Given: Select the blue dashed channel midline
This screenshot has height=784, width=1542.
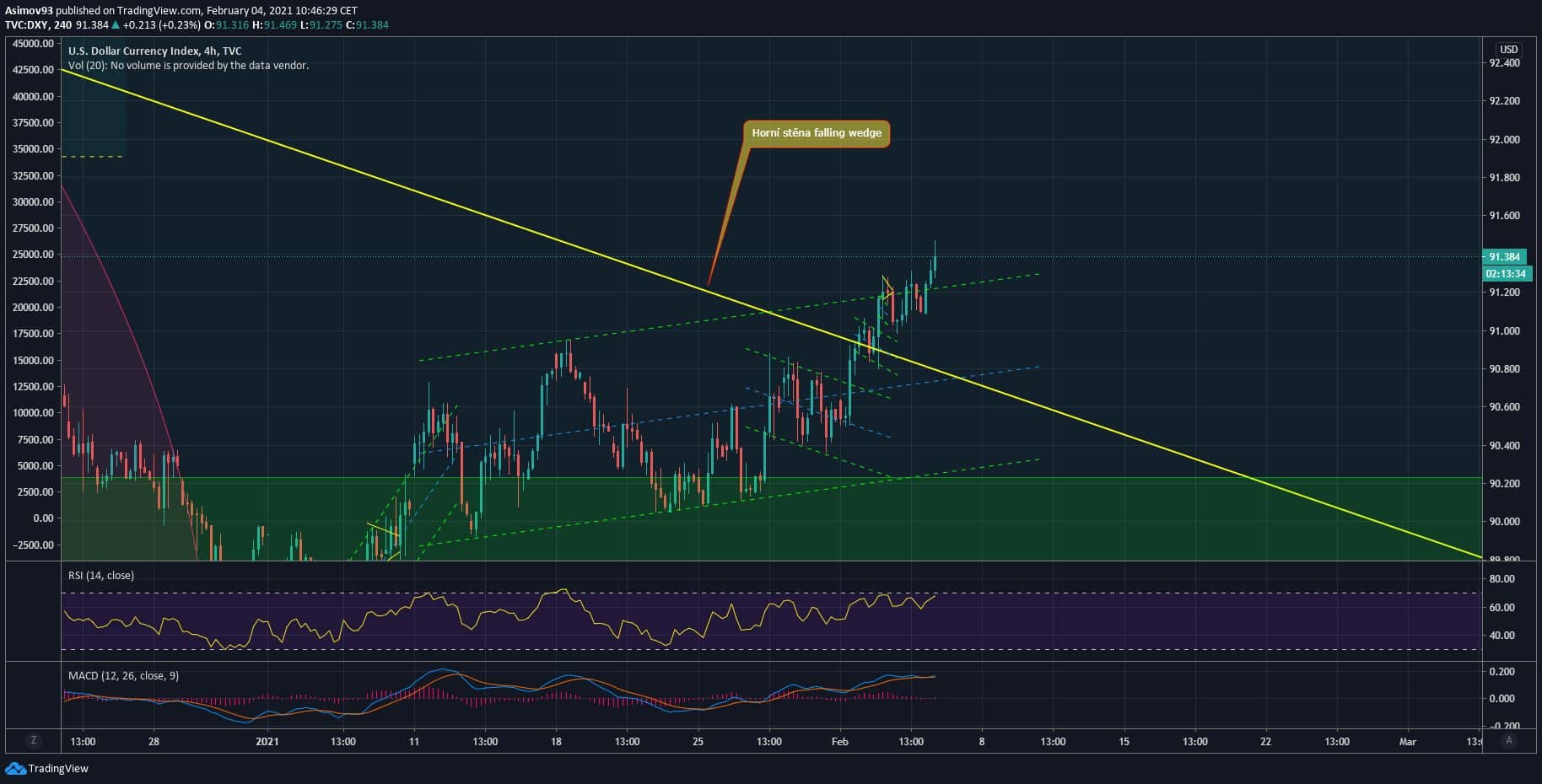Looking at the screenshot, I should 970,375.
